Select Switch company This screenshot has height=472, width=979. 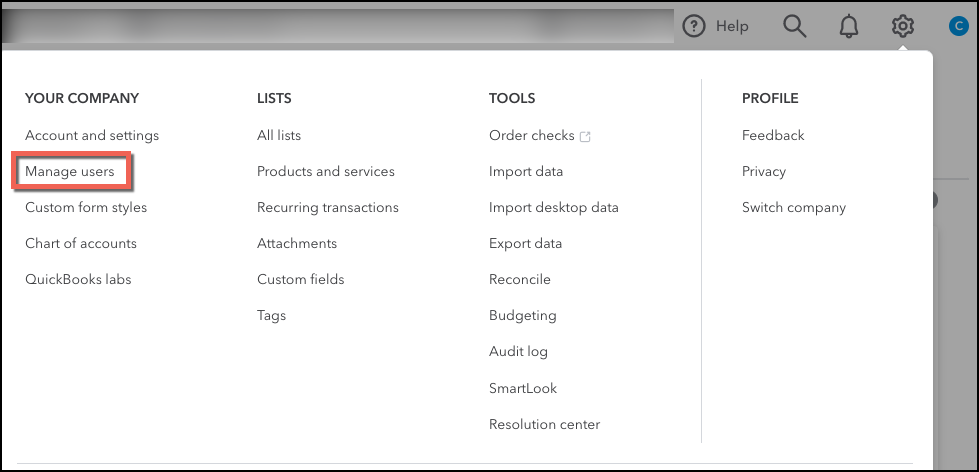click(794, 207)
